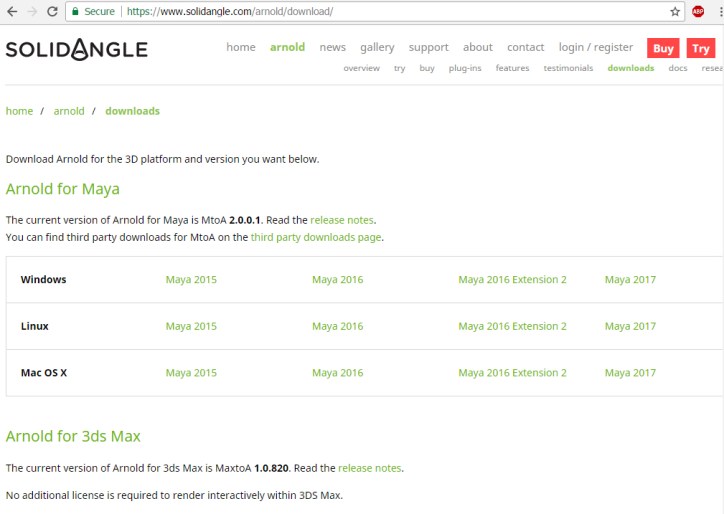Reload the page with refresh icon
This screenshot has height=514, width=724.
(52, 11)
